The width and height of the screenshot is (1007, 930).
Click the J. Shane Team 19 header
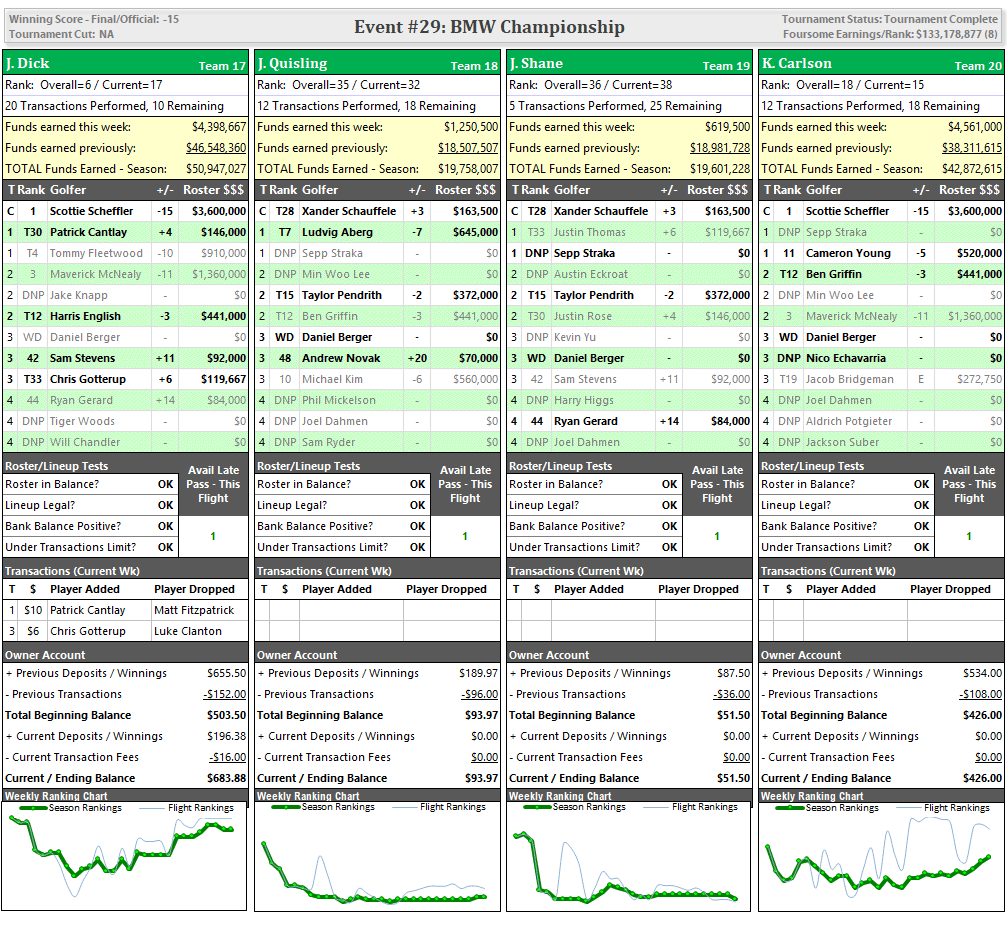pyautogui.click(x=629, y=64)
